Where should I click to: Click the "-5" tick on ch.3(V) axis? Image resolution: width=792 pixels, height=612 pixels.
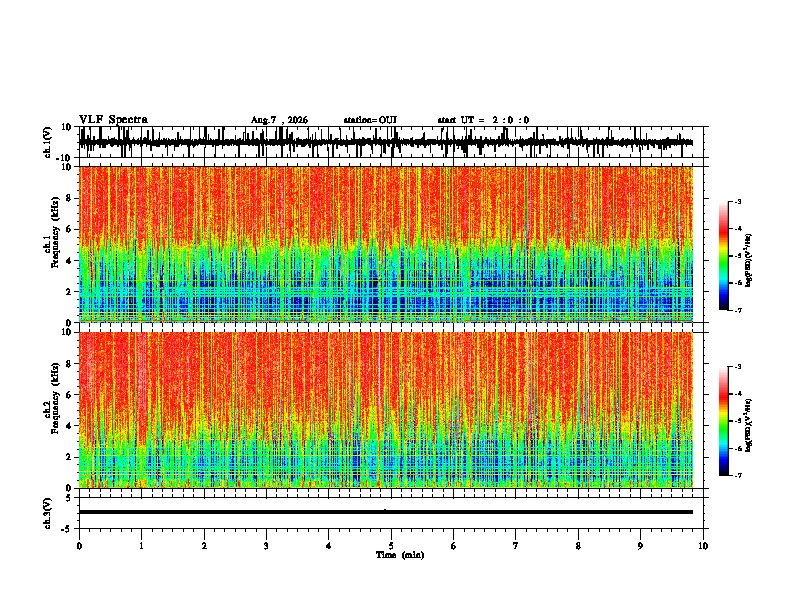(x=67, y=529)
